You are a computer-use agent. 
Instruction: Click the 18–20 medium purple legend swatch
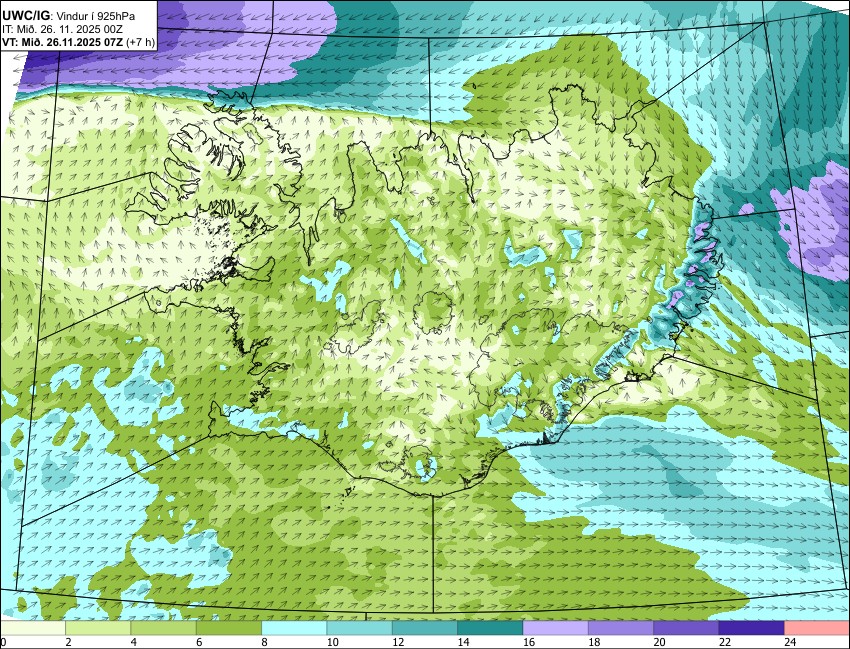pos(621,628)
